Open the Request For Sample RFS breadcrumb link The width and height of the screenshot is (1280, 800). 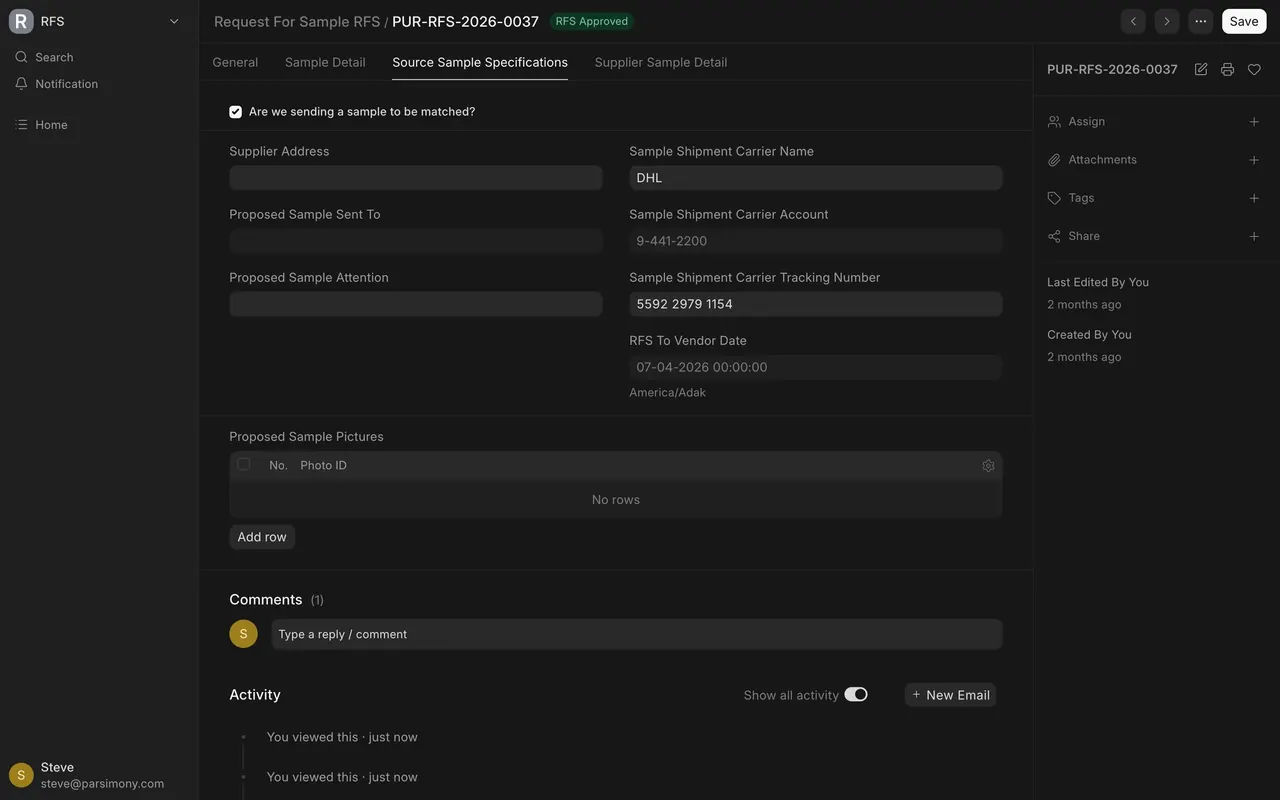pyautogui.click(x=297, y=21)
